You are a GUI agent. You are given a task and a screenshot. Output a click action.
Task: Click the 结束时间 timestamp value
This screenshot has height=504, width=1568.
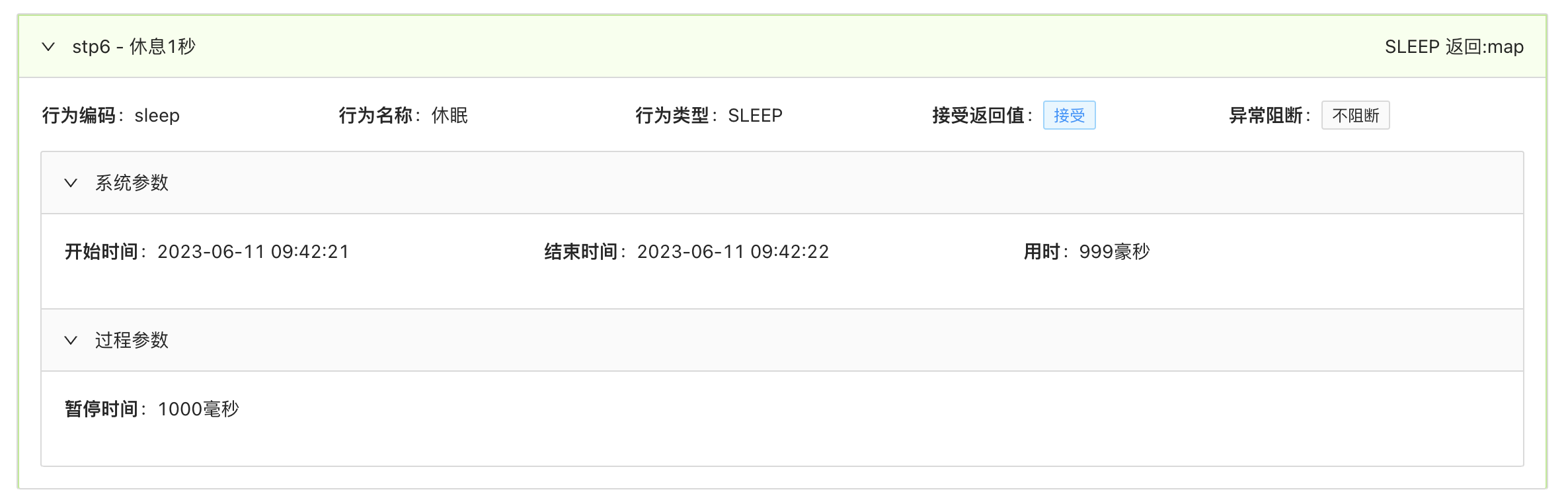[x=733, y=252]
